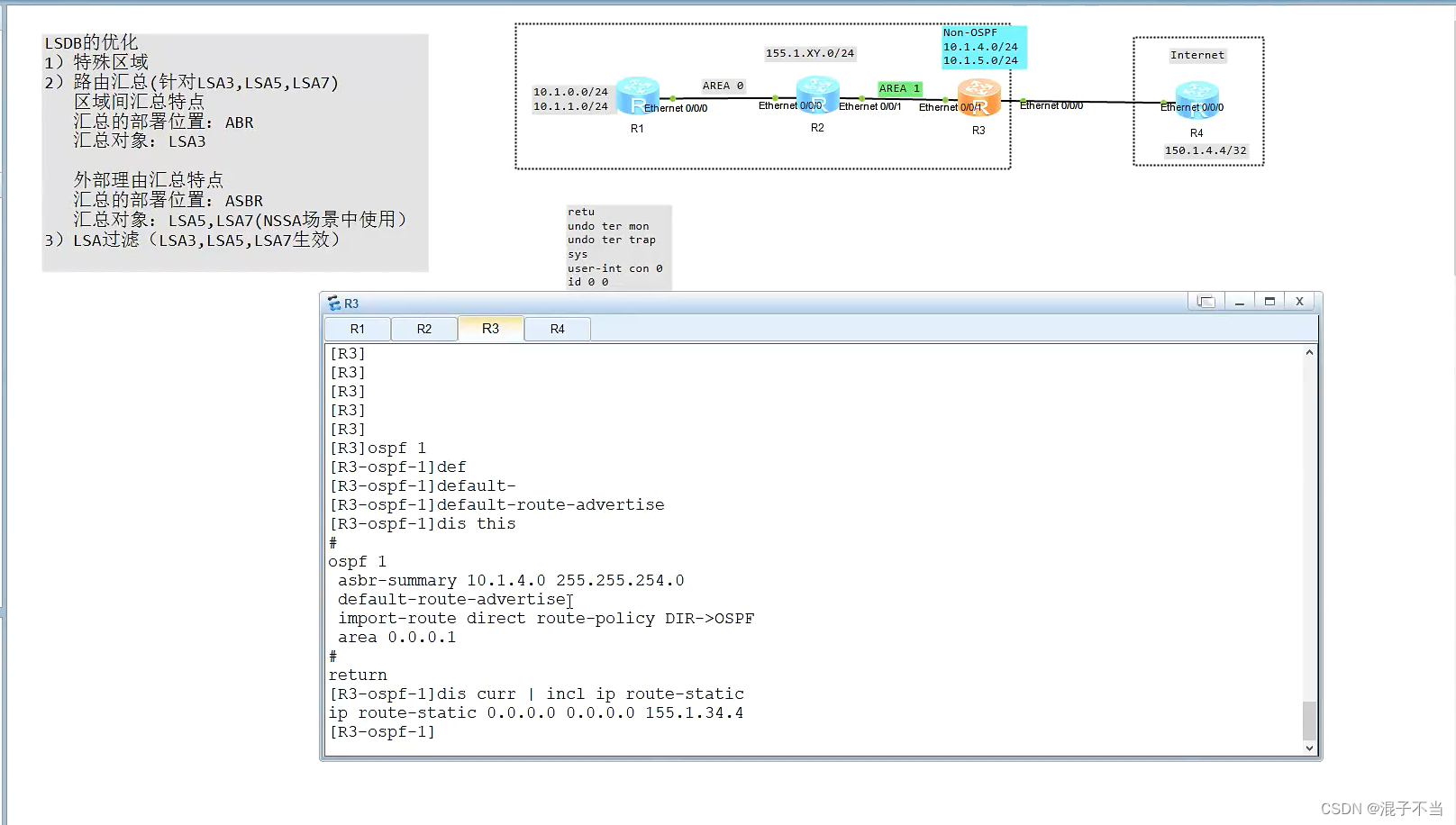
Task: Click the area 0.0.0.1 config line
Action: click(396, 637)
